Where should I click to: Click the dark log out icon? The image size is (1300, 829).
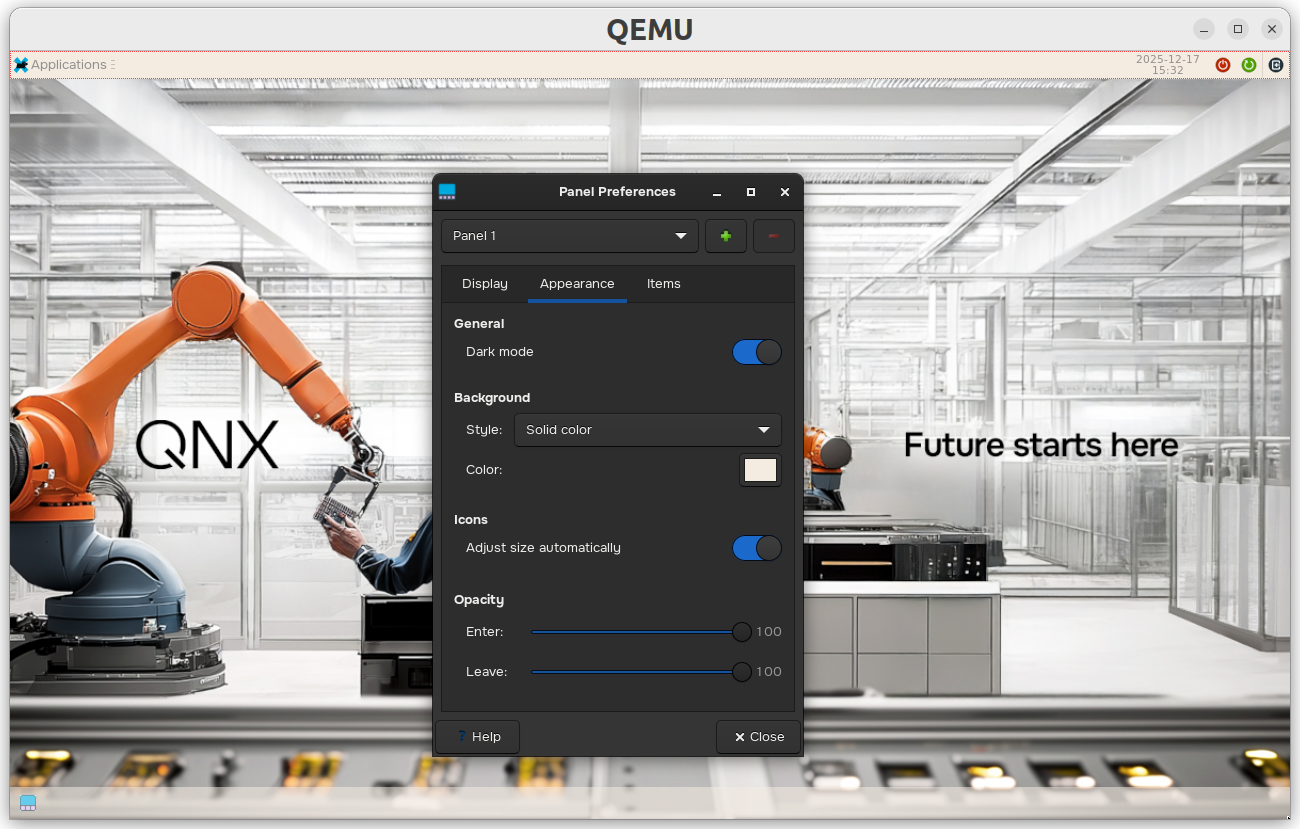[1276, 65]
